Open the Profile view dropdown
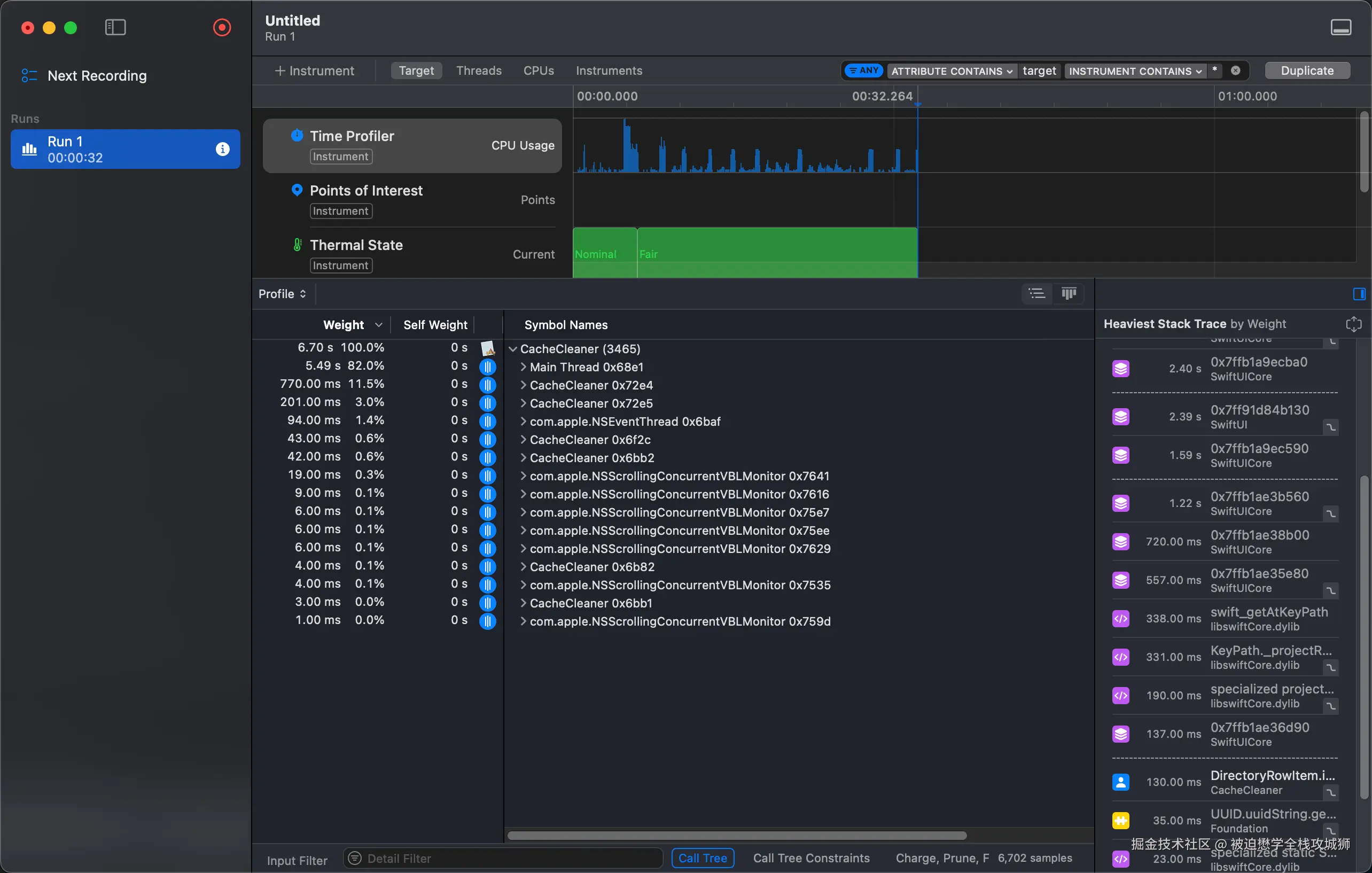Image resolution: width=1372 pixels, height=873 pixels. tap(283, 294)
